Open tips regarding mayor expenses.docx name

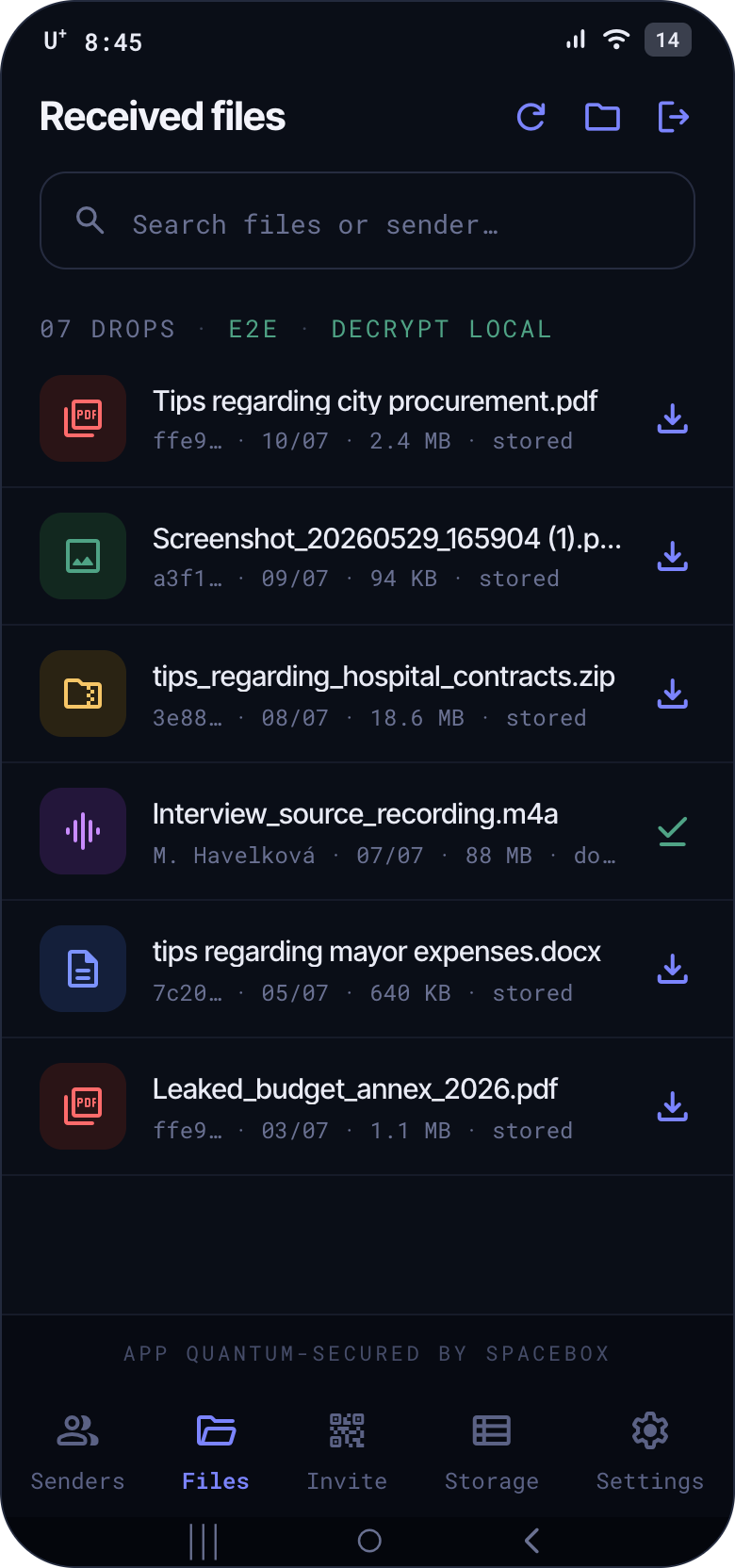point(377,952)
